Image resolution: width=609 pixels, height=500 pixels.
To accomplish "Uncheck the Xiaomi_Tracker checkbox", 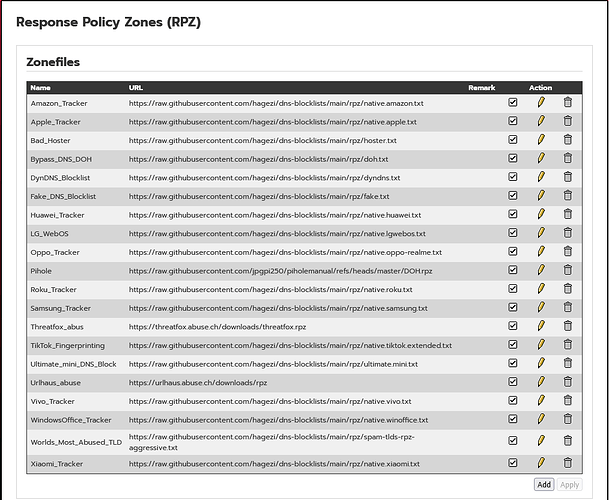I will tap(513, 463).
